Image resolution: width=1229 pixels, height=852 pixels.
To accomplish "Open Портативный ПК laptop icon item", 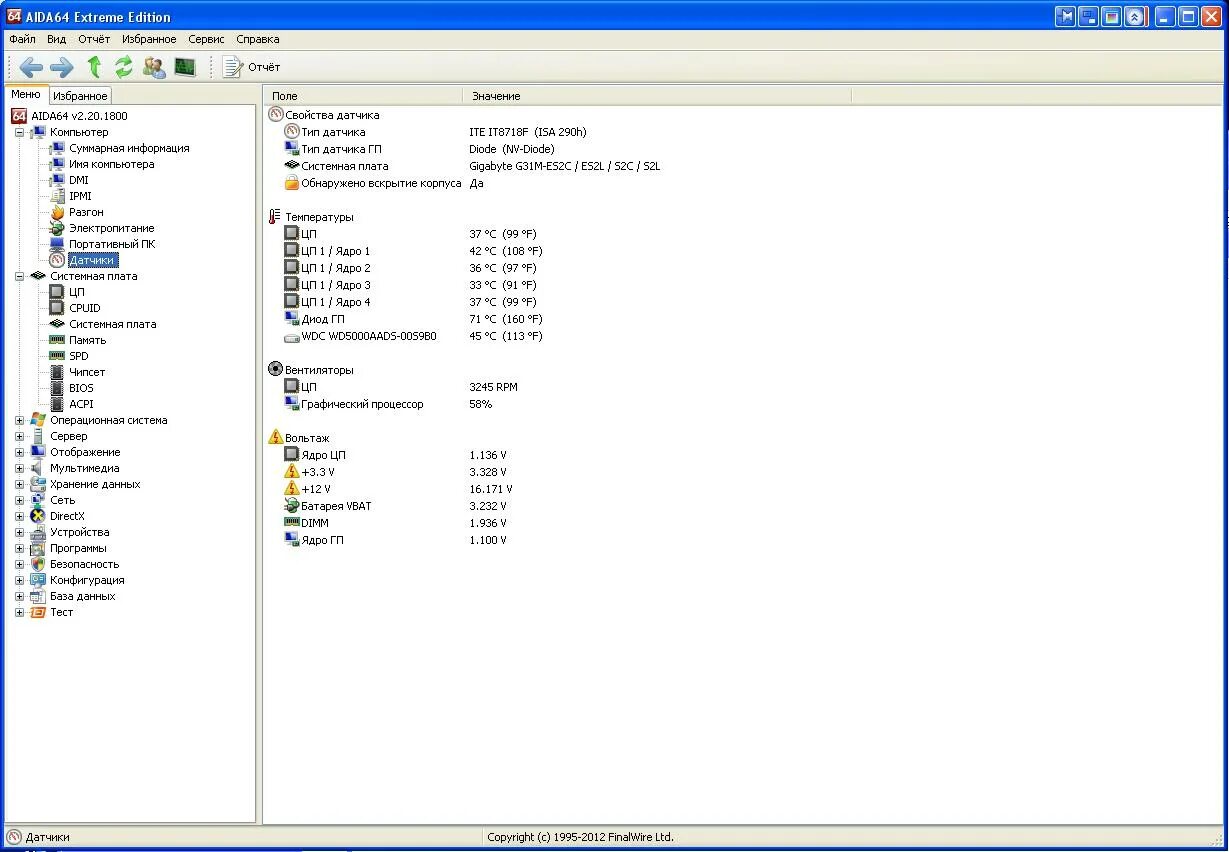I will [57, 244].
